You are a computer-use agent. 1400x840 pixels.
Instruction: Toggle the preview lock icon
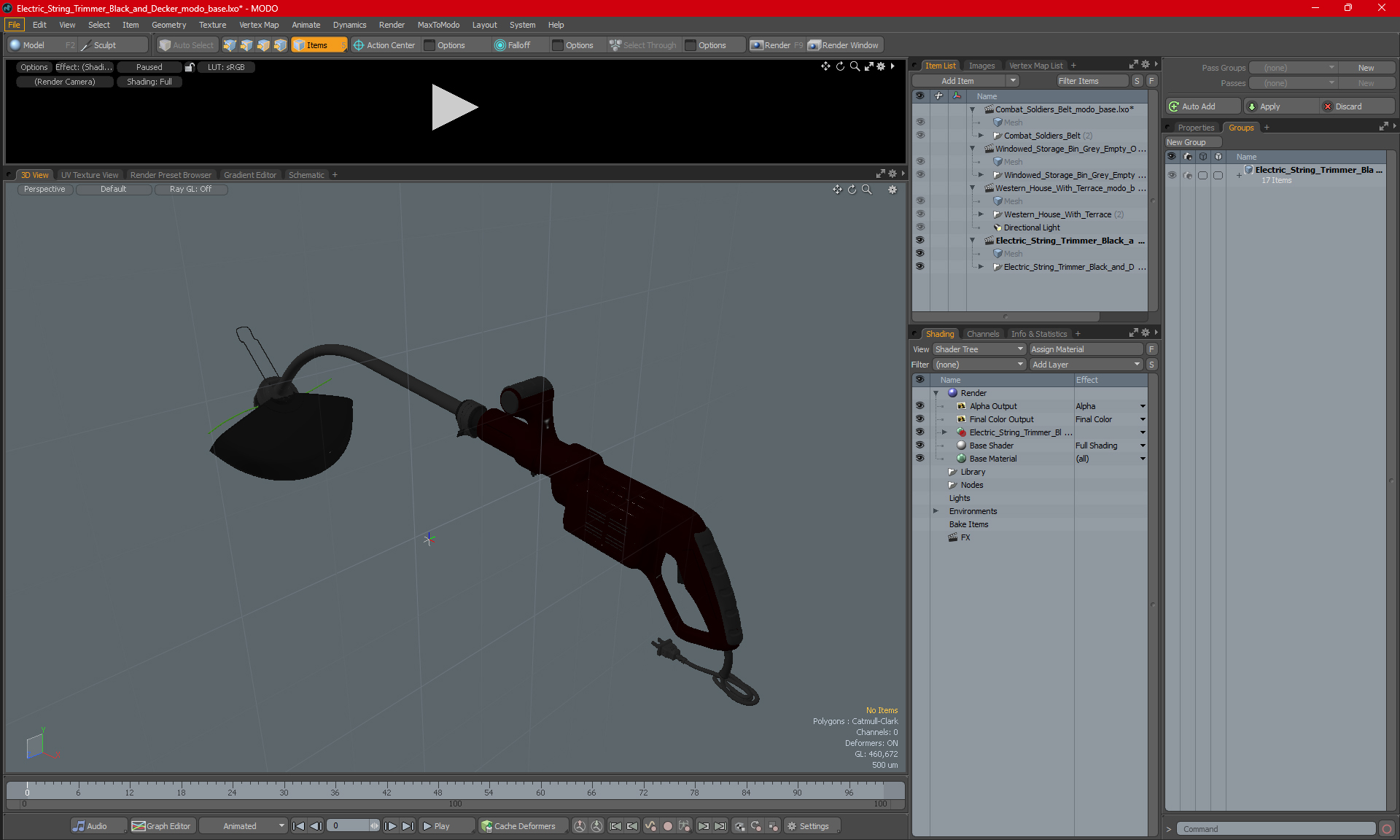190,67
